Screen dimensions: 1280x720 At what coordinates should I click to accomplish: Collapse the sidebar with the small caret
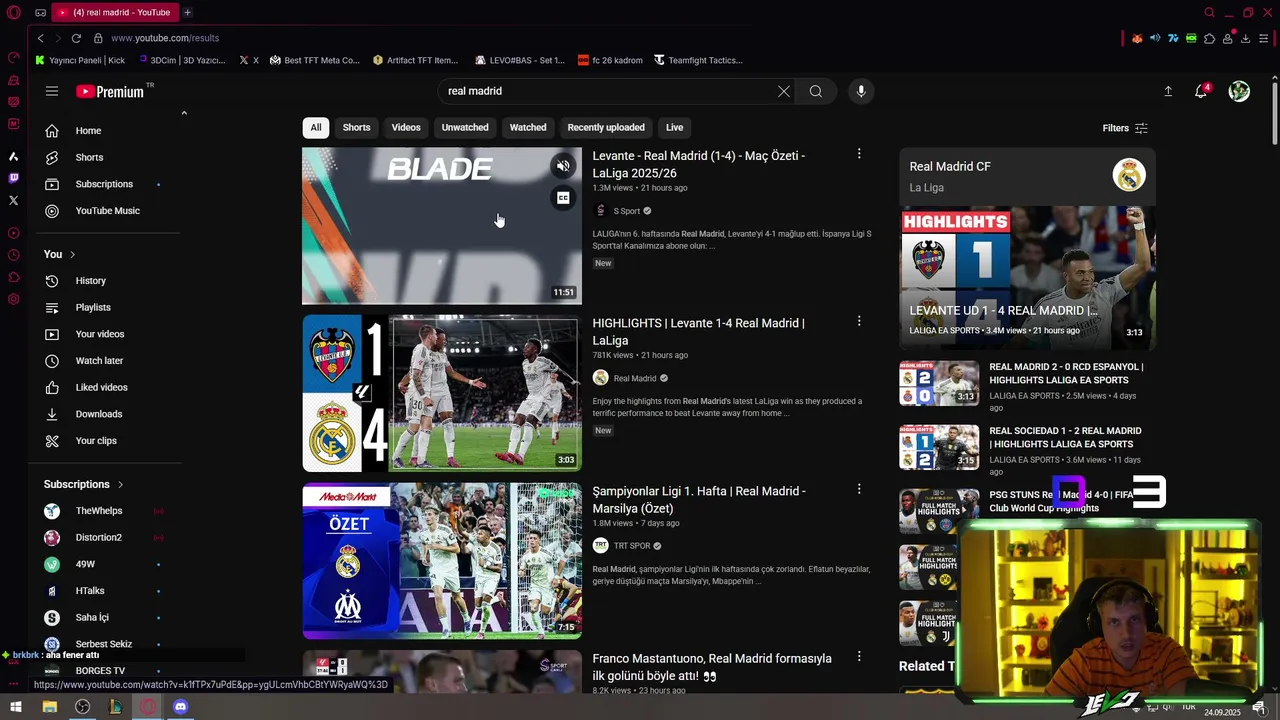coord(184,113)
